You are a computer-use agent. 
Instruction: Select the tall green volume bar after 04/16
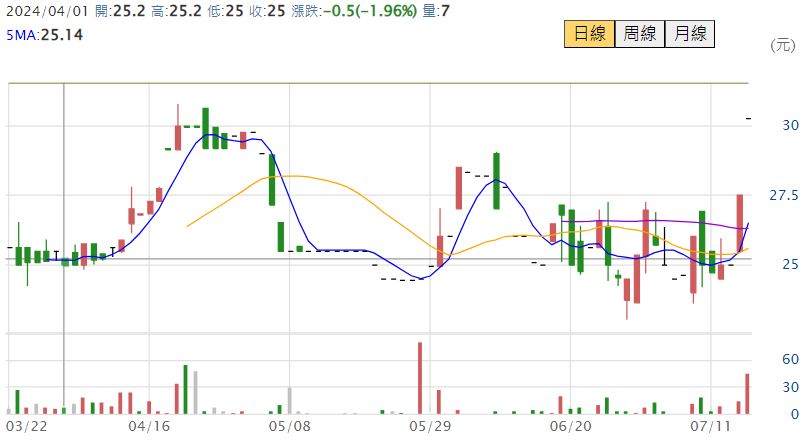185,389
